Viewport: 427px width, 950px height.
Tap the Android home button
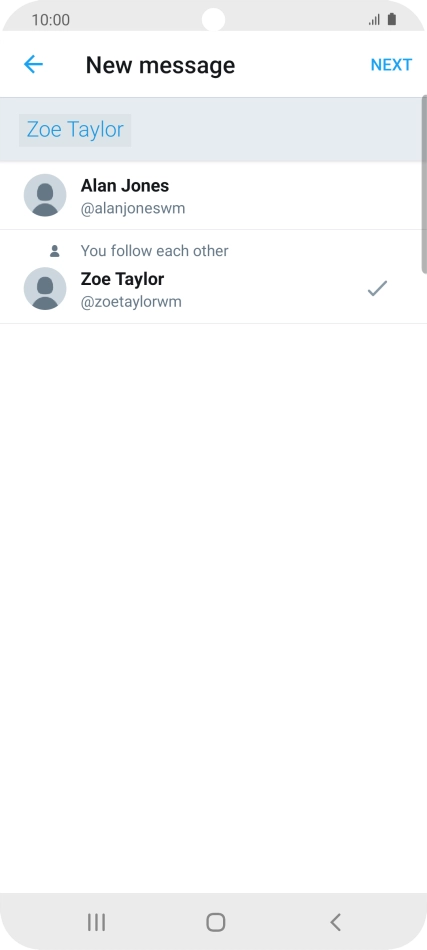tap(216, 922)
